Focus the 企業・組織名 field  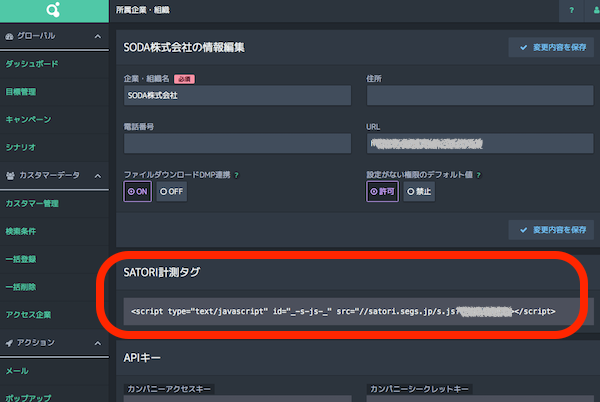(x=237, y=95)
